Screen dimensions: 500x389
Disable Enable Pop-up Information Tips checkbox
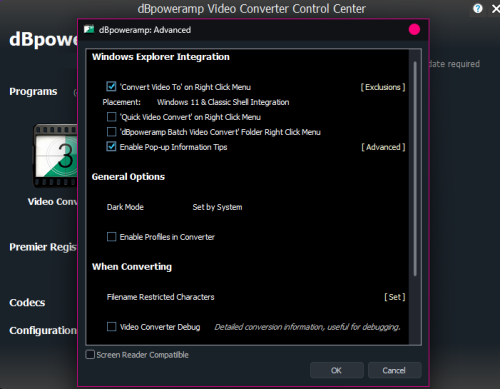[111, 147]
